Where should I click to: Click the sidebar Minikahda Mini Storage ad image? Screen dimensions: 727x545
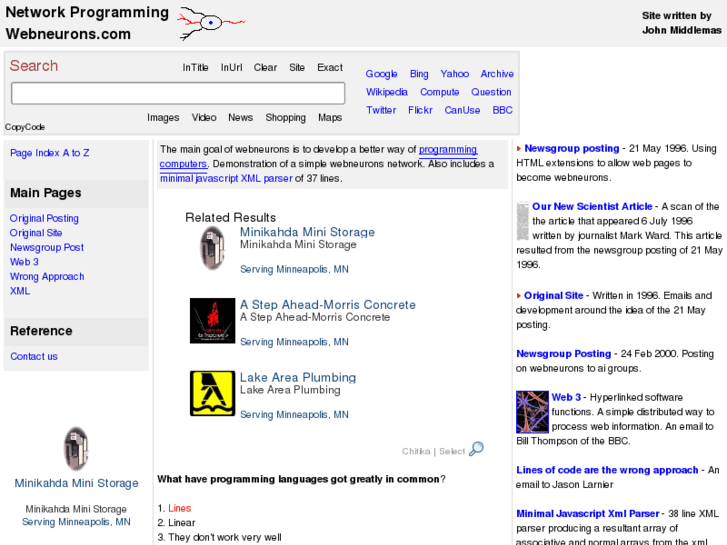76,449
